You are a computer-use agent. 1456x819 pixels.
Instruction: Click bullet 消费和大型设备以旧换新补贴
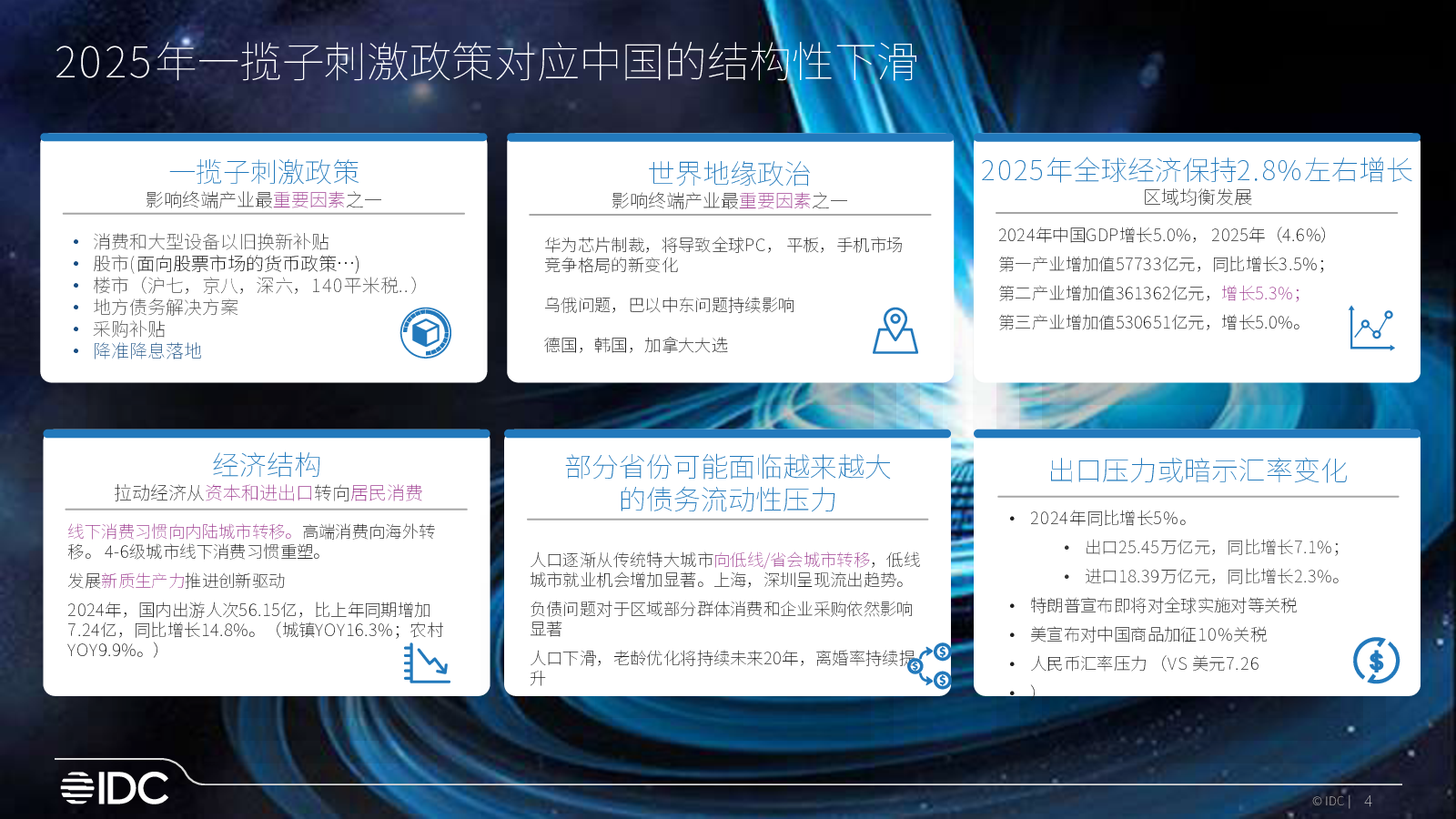[x=211, y=242]
